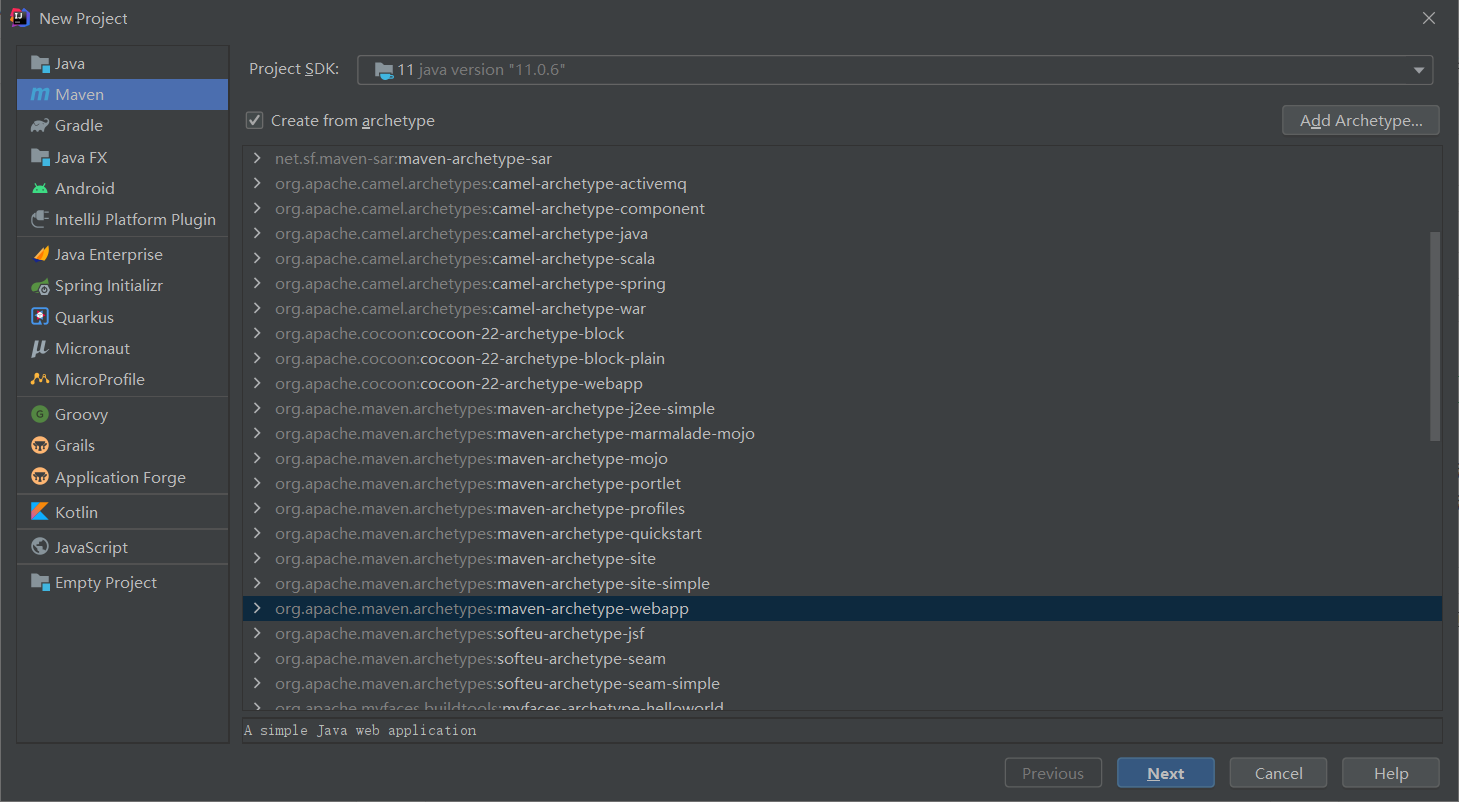Click the Help button
This screenshot has height=802, width=1459.
[x=1391, y=773]
